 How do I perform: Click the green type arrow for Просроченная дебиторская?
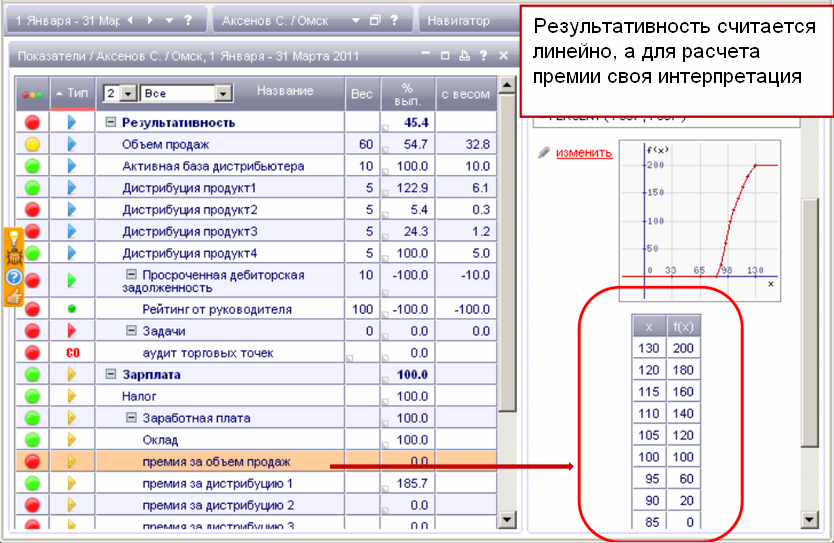point(72,280)
